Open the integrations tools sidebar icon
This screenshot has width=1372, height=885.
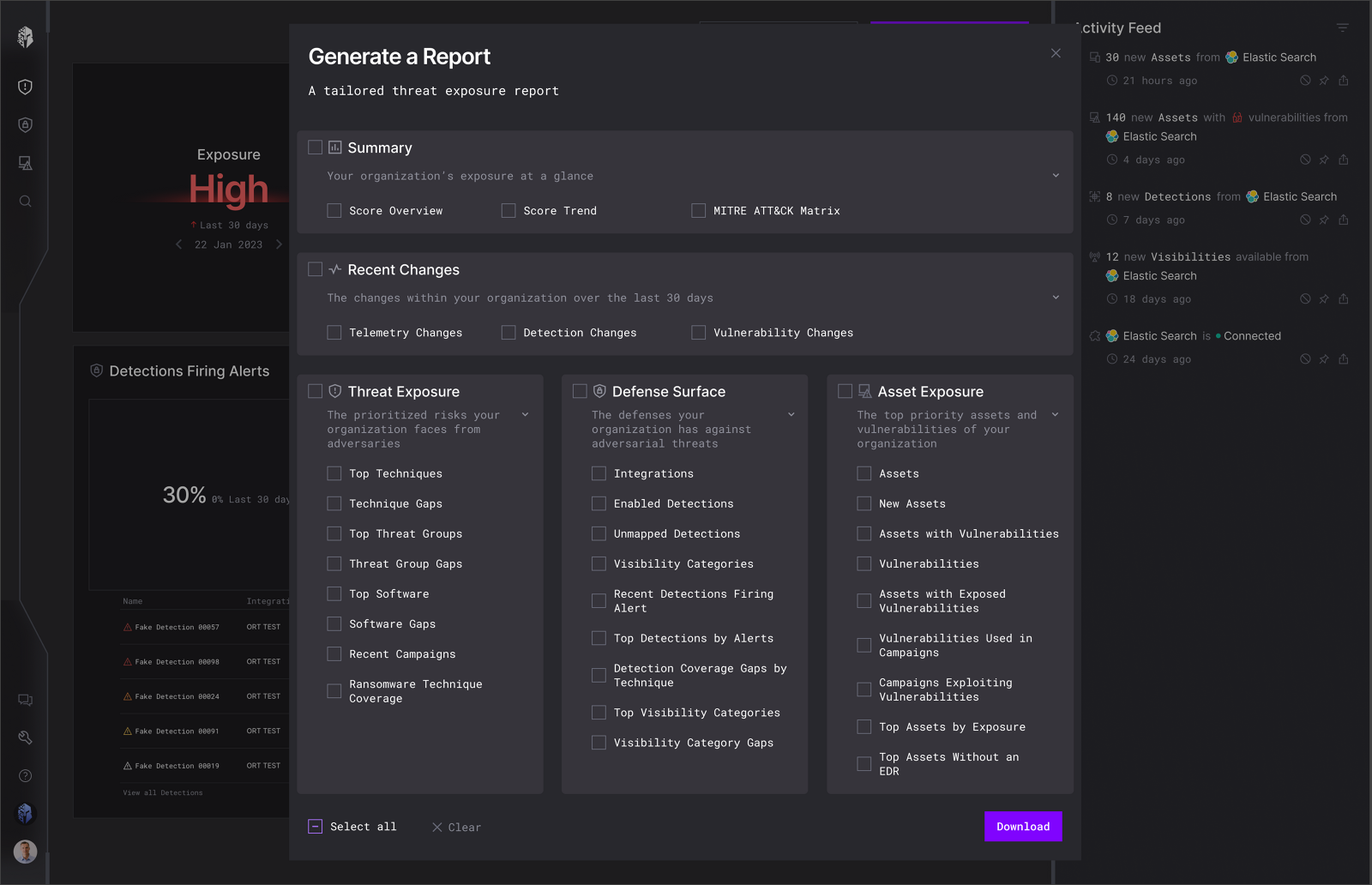pyautogui.click(x=25, y=737)
